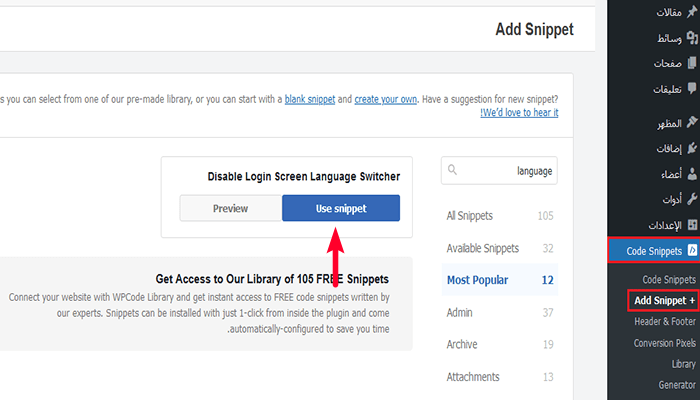Click the Add Snippet page heading
This screenshot has height=400, width=700.
pos(534,29)
